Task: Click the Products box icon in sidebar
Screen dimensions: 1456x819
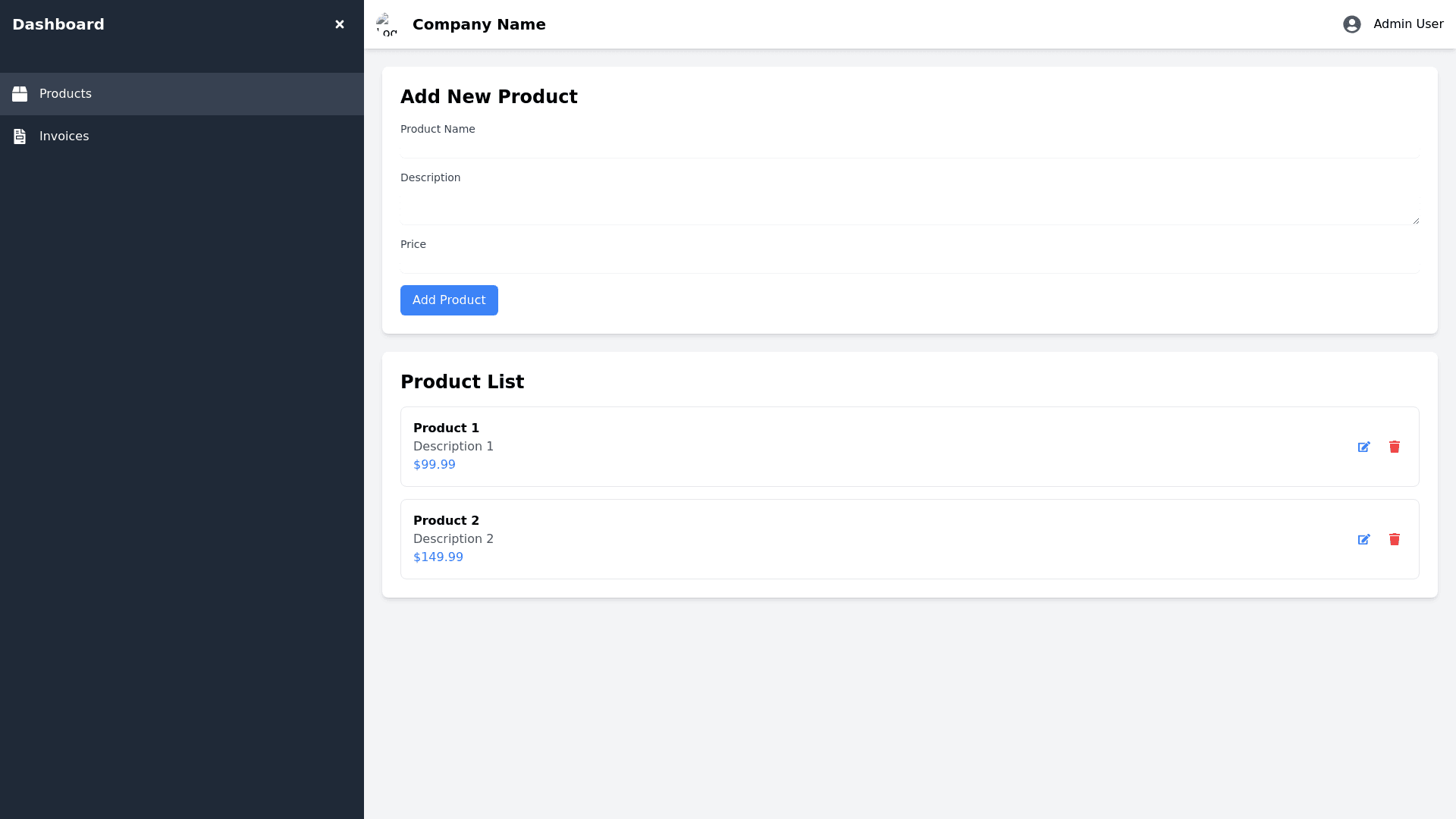Action: point(20,94)
